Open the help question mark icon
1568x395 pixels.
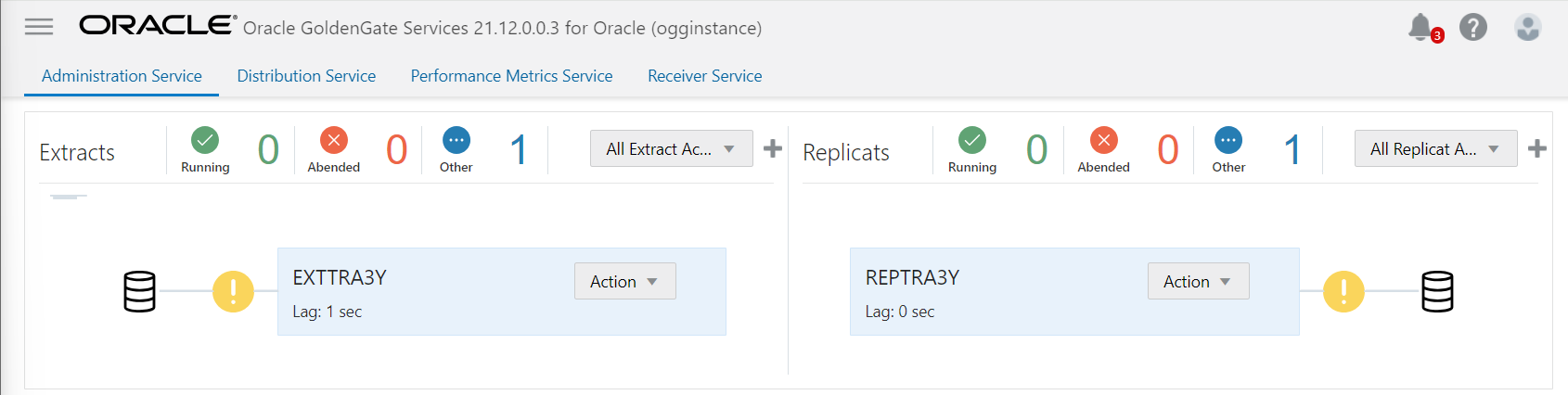[1473, 27]
